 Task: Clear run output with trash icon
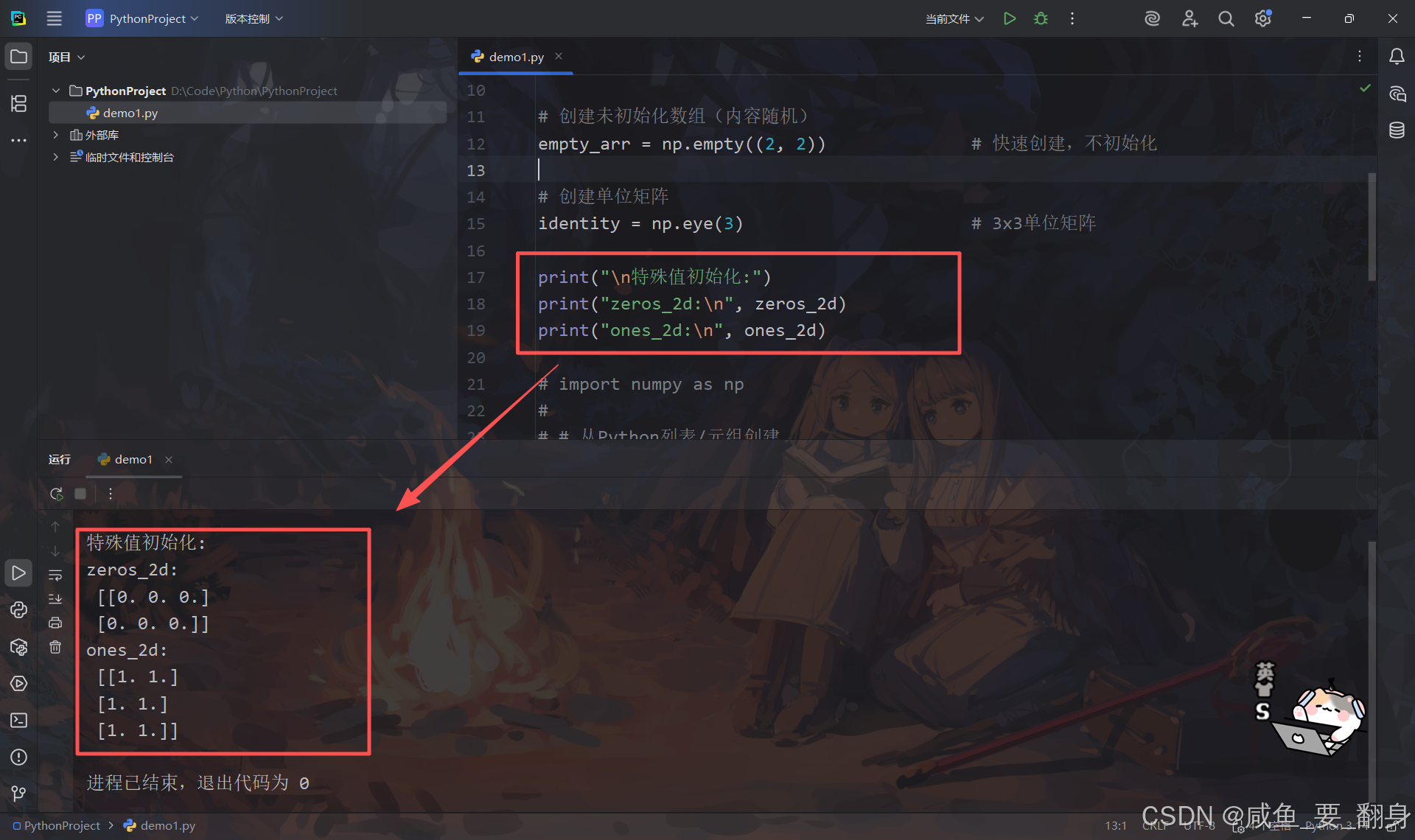(55, 647)
